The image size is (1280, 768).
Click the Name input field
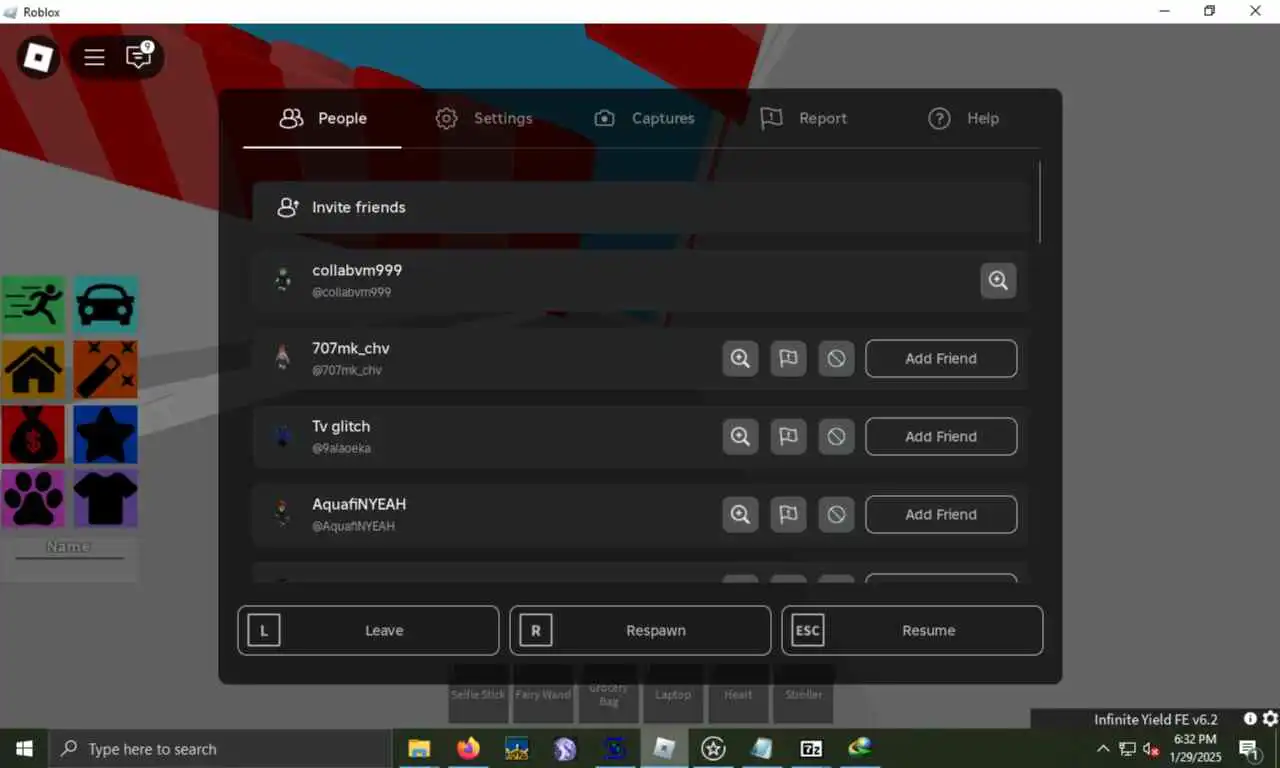pos(69,548)
